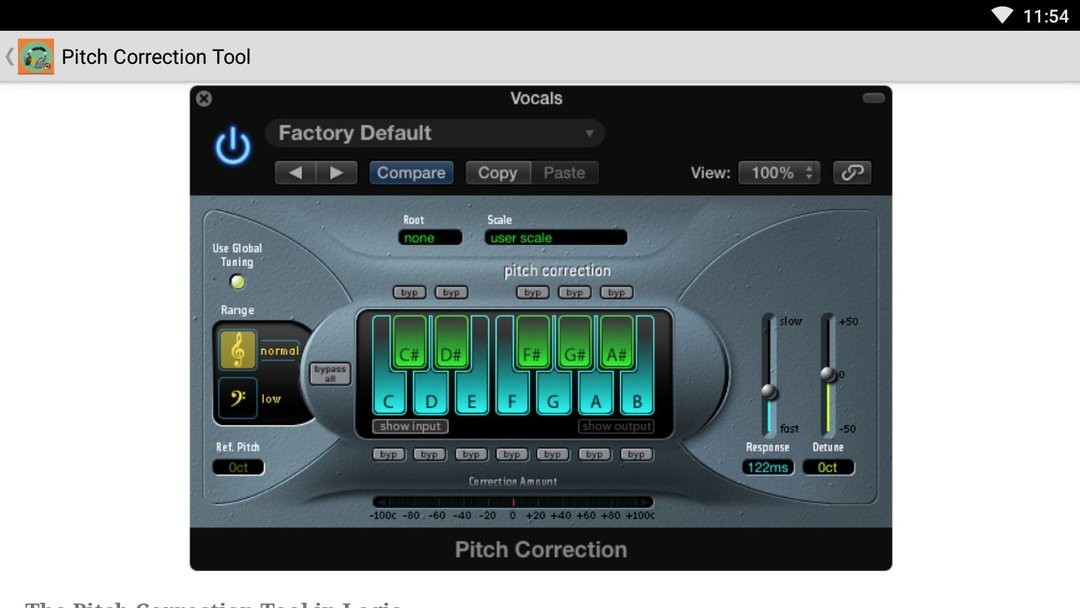The height and width of the screenshot is (608, 1080).
Task: Open the View 100% size dropdown
Action: coord(779,172)
